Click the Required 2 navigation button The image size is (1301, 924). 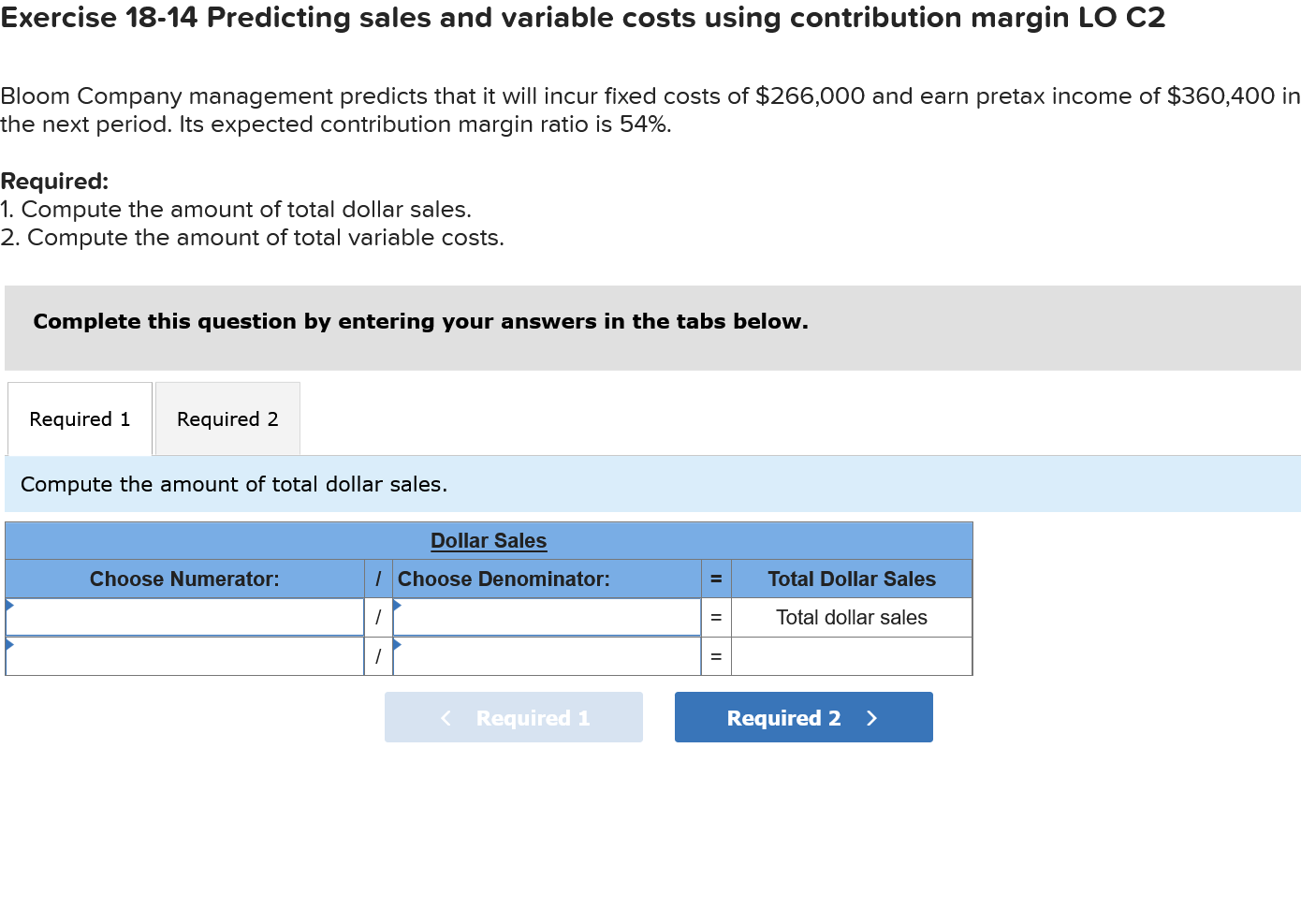point(803,717)
